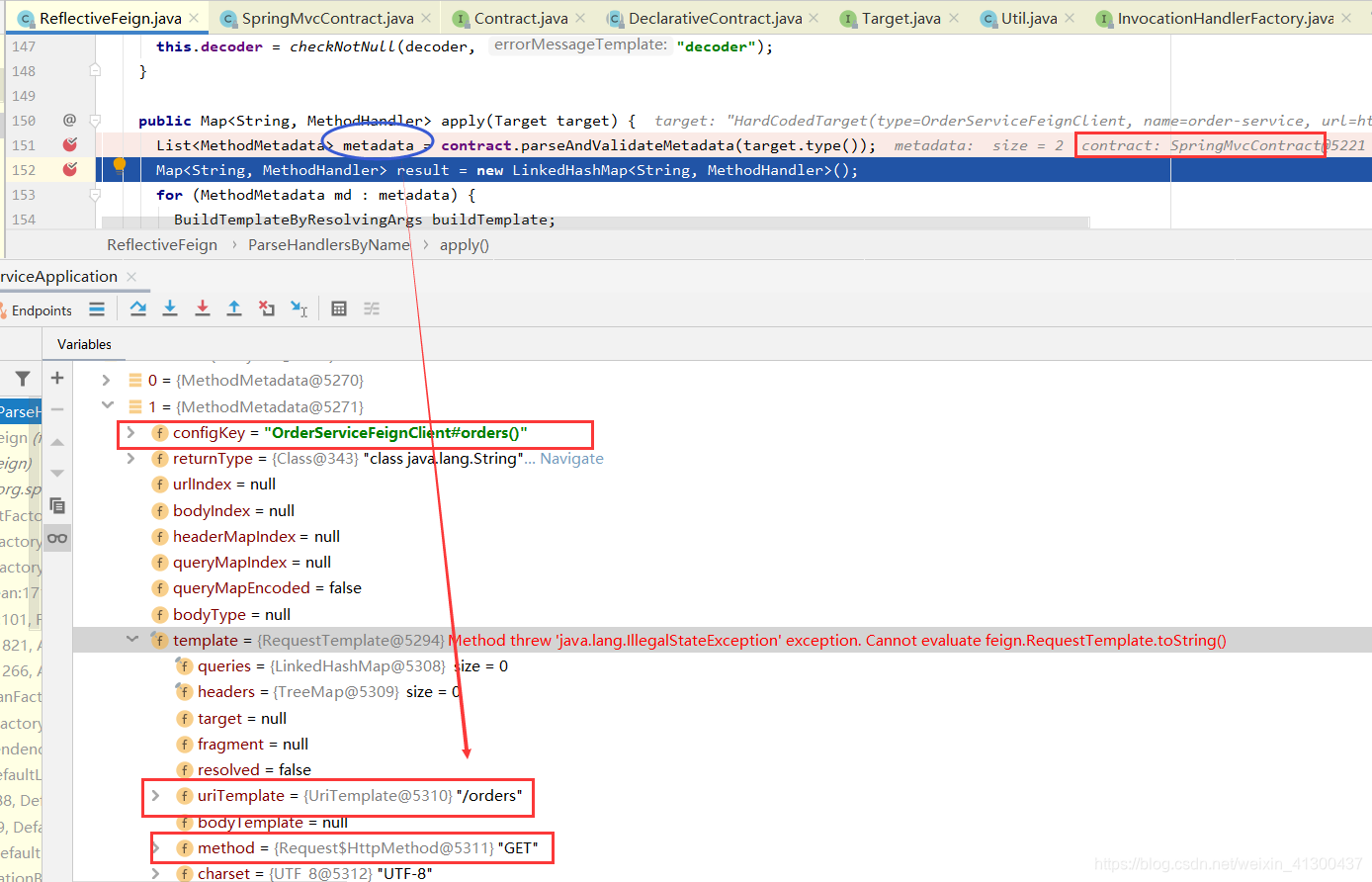Click the apply() breadcrumb
The width and height of the screenshot is (1372, 882).
pos(465,245)
